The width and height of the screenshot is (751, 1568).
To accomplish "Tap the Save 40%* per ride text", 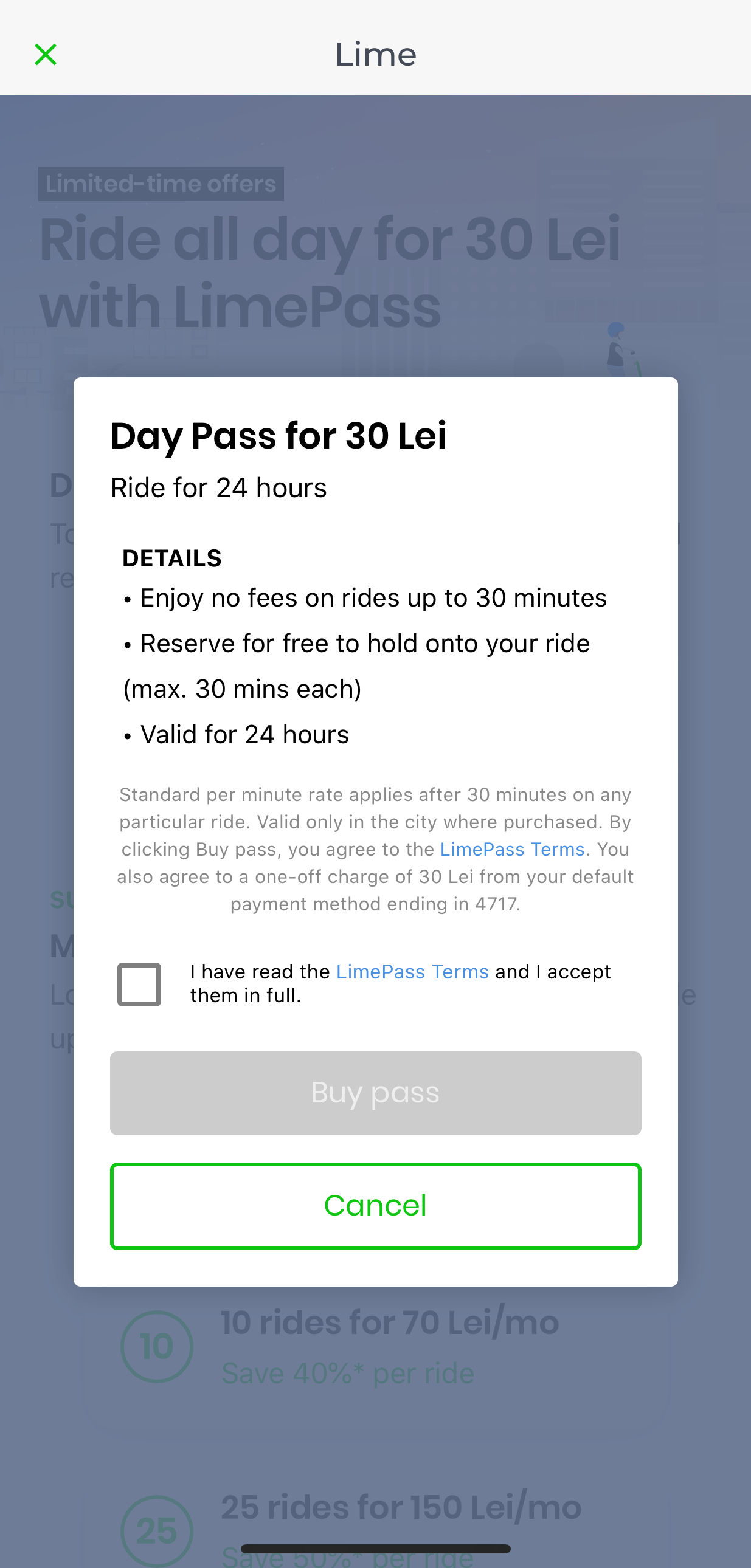I will (x=348, y=1374).
